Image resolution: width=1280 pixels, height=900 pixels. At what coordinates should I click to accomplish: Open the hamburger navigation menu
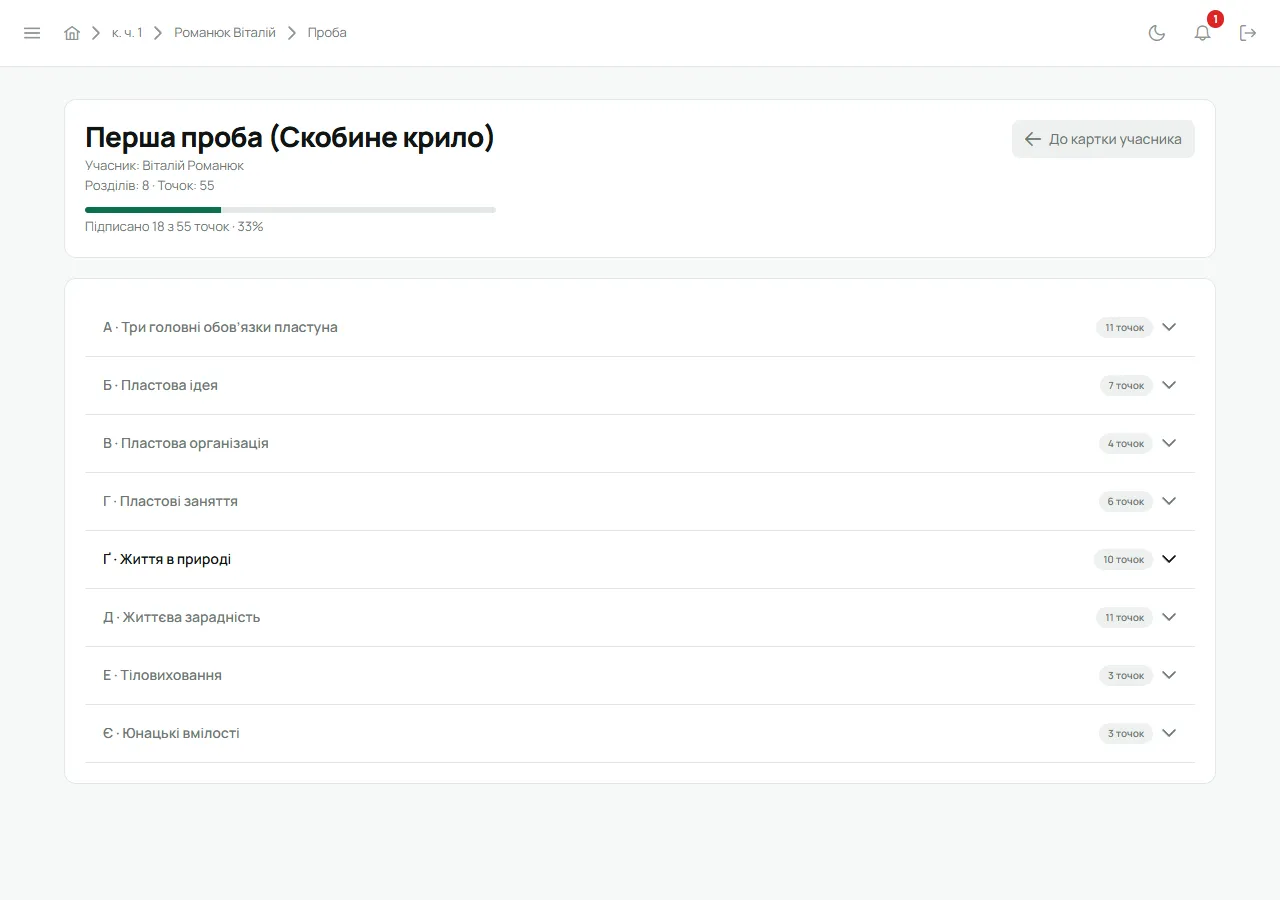pos(32,33)
